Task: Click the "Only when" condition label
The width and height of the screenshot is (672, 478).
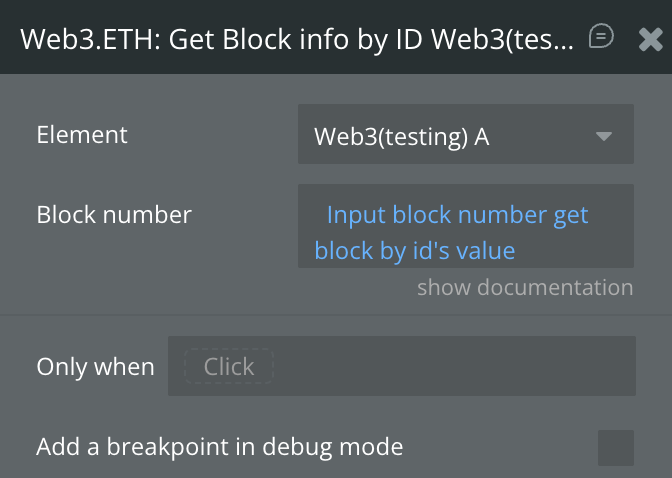Action: 95,367
